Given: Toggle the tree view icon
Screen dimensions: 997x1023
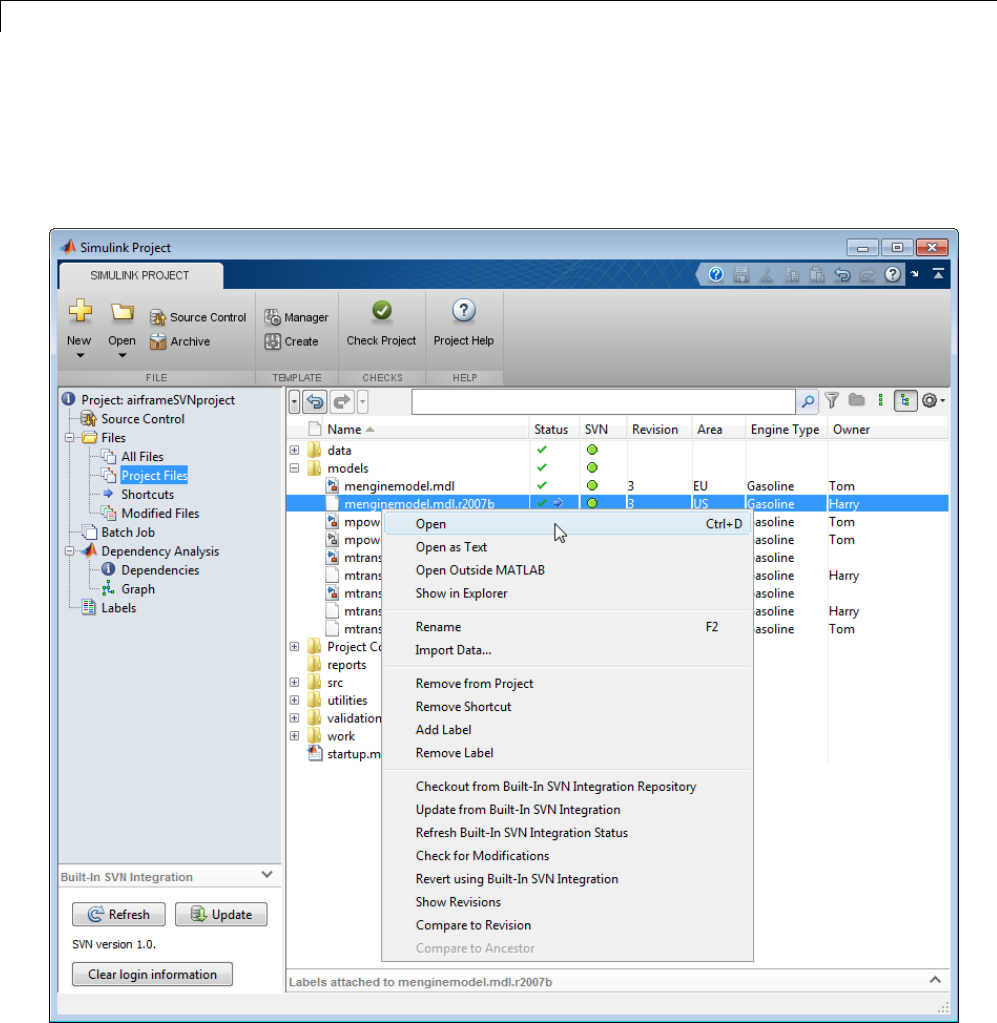Looking at the screenshot, I should 905,401.
